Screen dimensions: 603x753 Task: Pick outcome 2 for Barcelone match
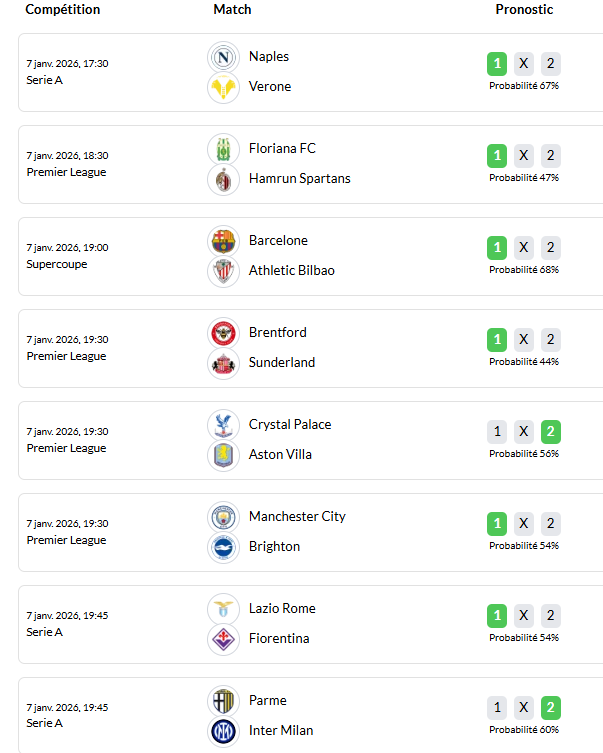(551, 248)
